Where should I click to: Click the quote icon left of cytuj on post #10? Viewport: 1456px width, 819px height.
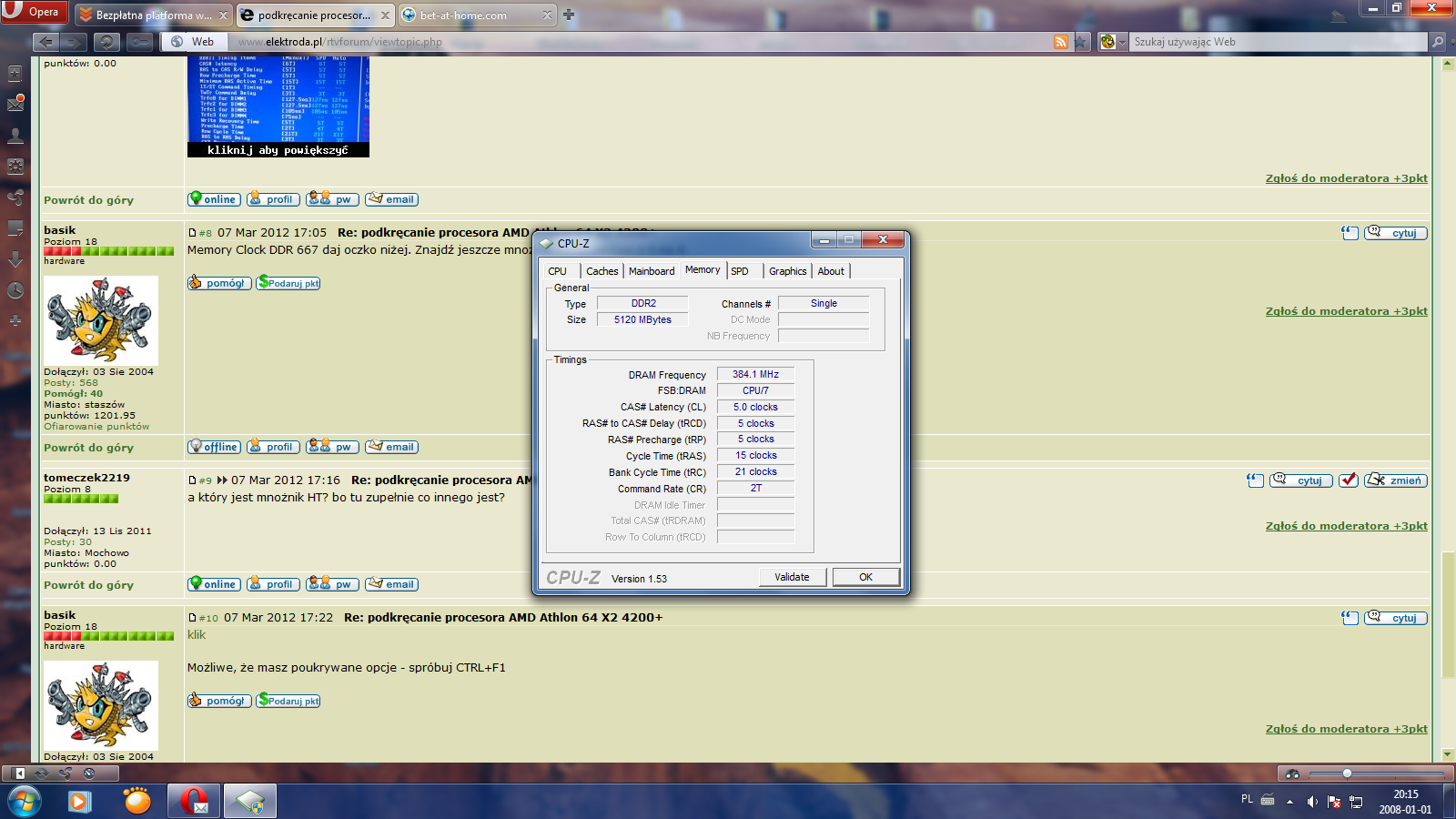1350,618
